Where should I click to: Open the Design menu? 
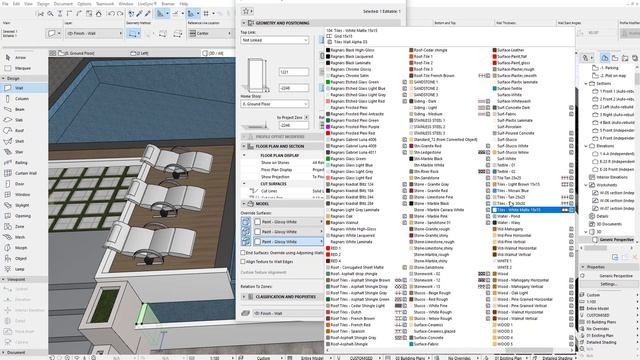(43, 4)
